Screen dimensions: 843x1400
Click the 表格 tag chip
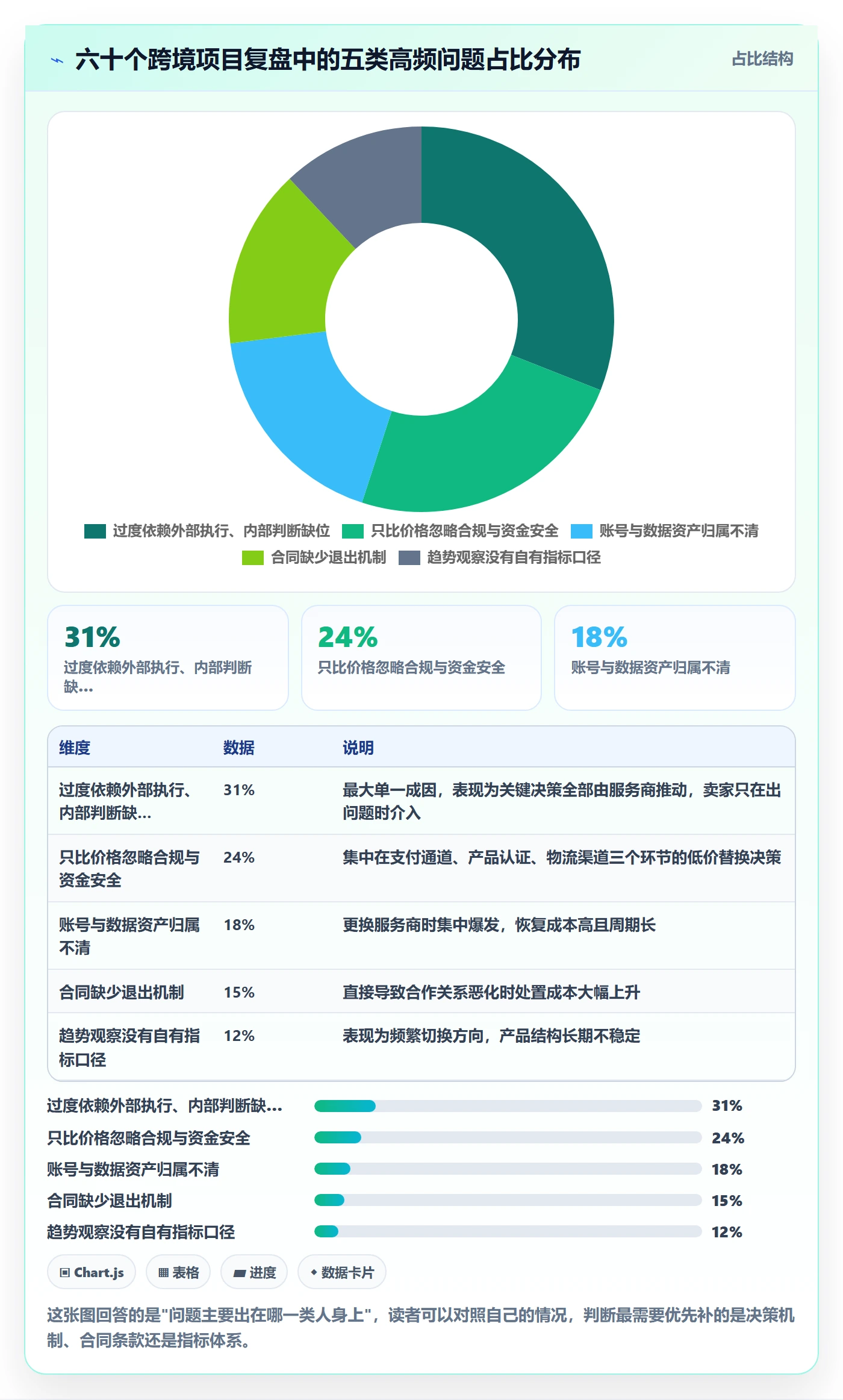[x=178, y=1272]
